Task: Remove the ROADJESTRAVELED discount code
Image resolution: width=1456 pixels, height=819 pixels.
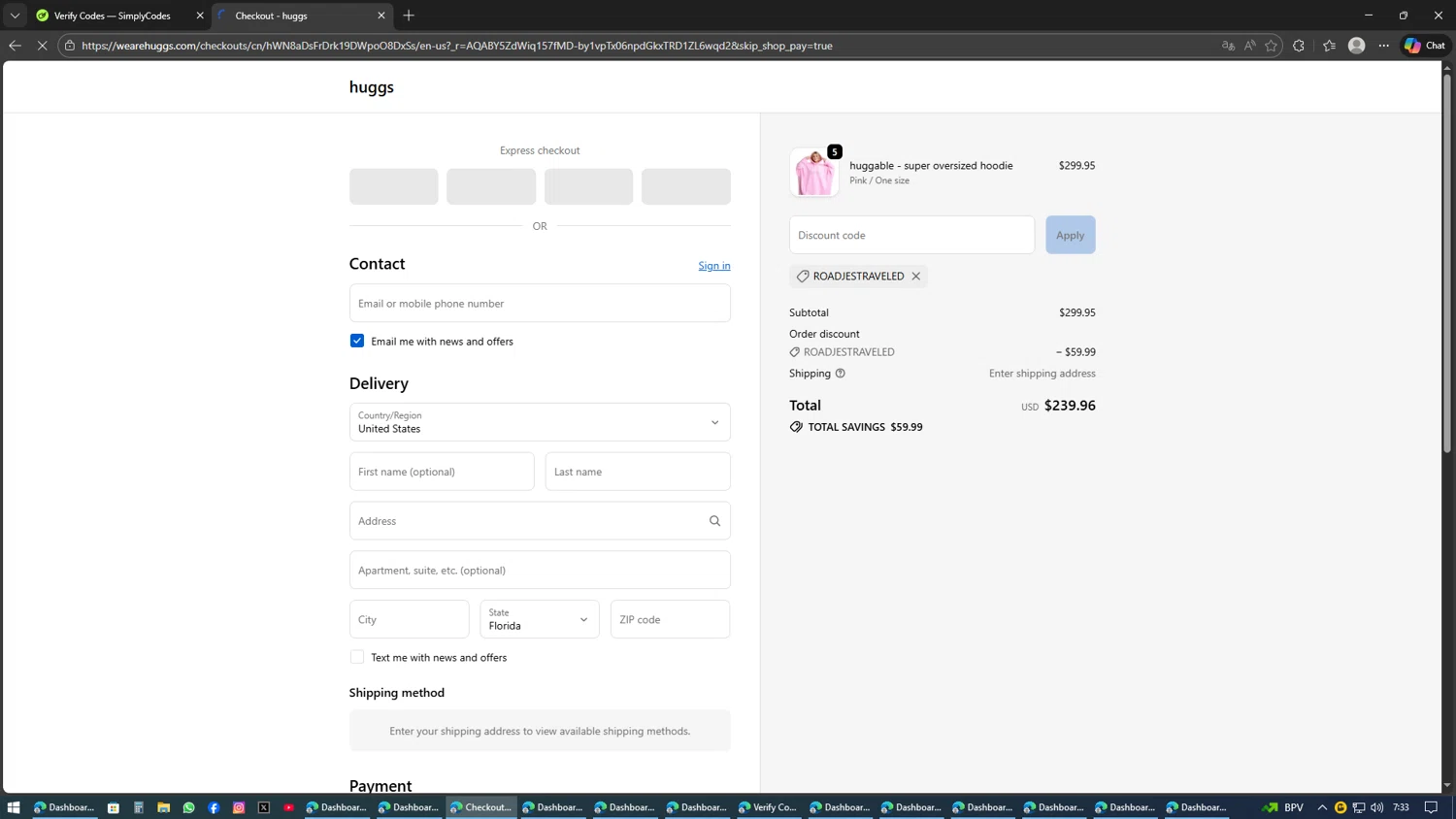Action: click(x=915, y=277)
